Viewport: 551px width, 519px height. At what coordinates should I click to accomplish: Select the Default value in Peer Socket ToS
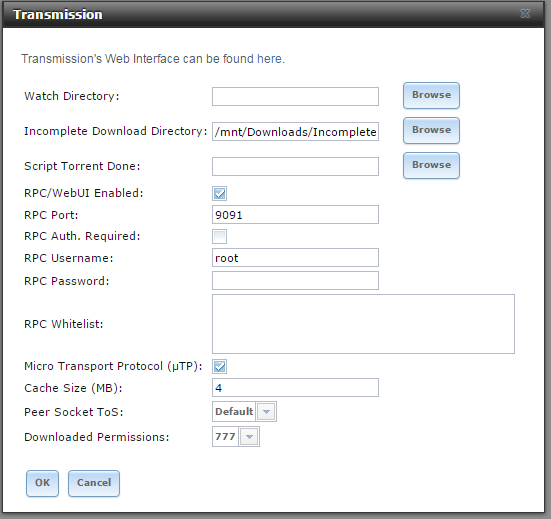pos(234,411)
